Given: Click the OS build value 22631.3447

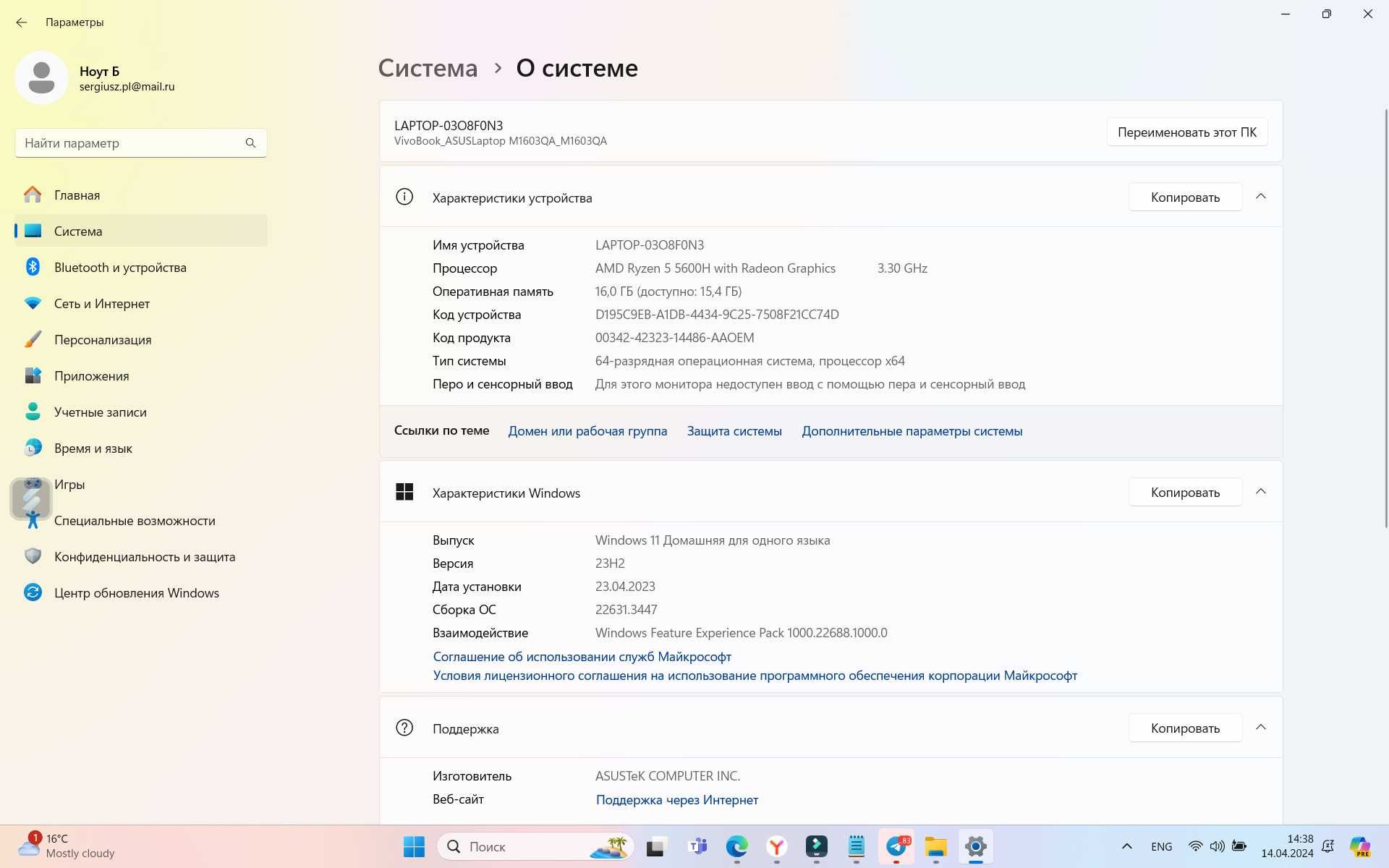Looking at the screenshot, I should [x=626, y=610].
